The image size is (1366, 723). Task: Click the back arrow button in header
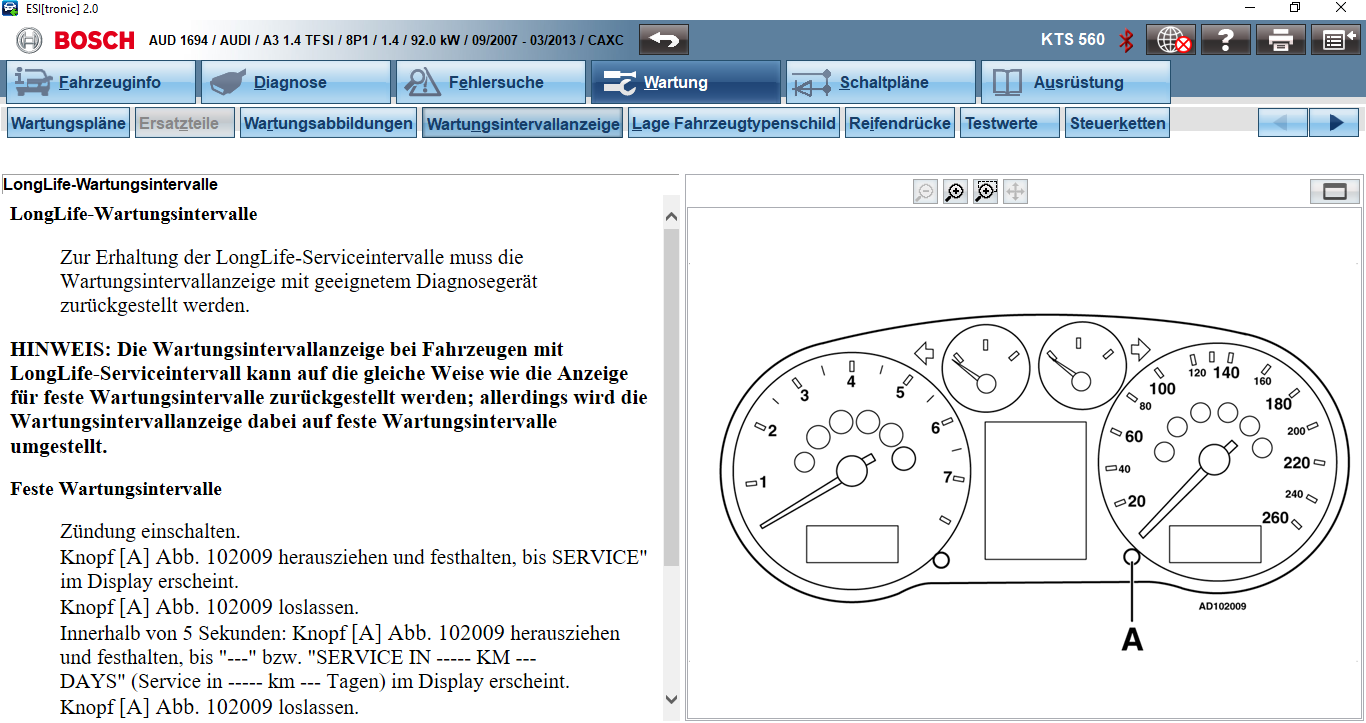(664, 40)
